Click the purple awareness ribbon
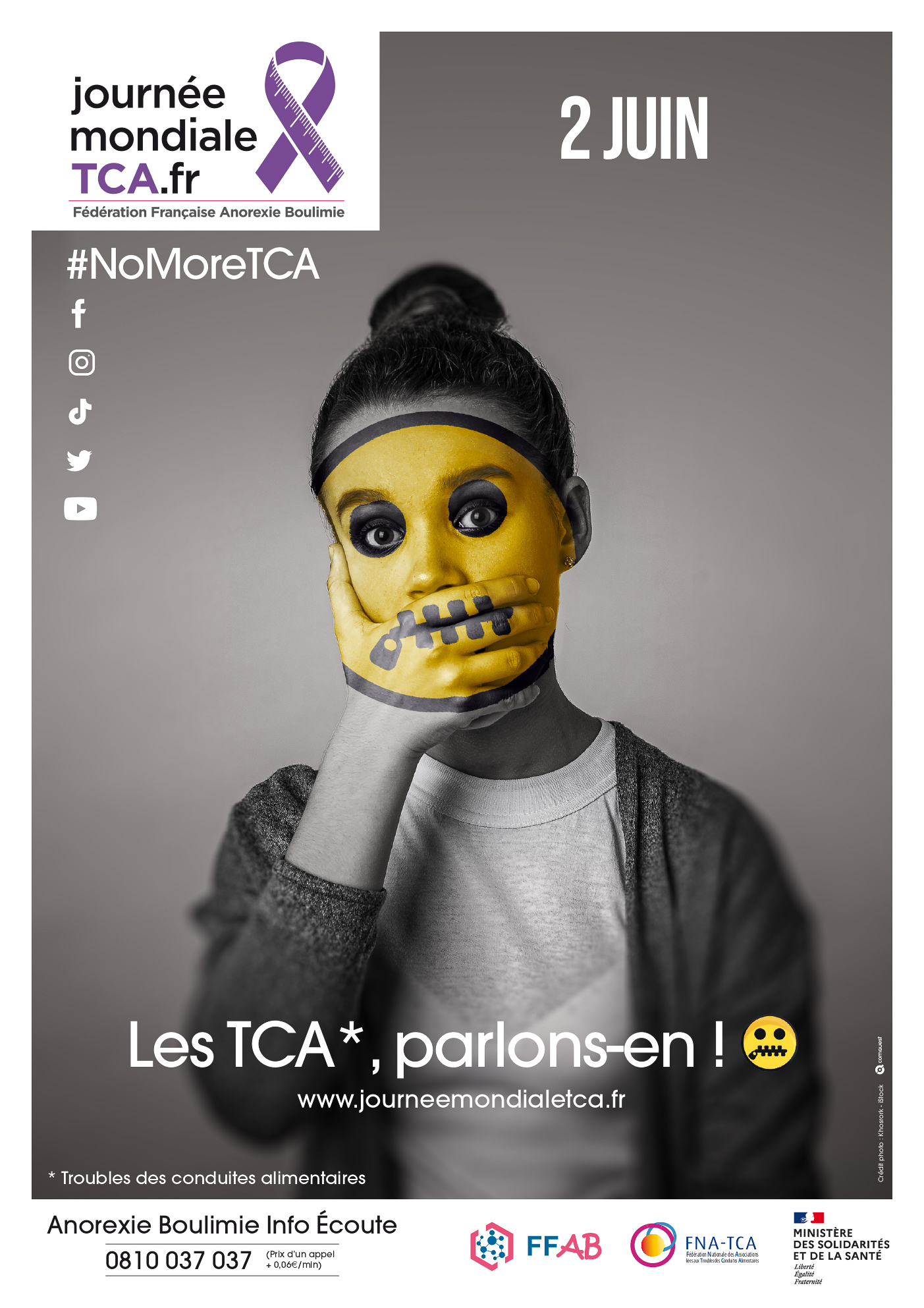Image resolution: width=924 pixels, height=1308 pixels. (x=300, y=117)
